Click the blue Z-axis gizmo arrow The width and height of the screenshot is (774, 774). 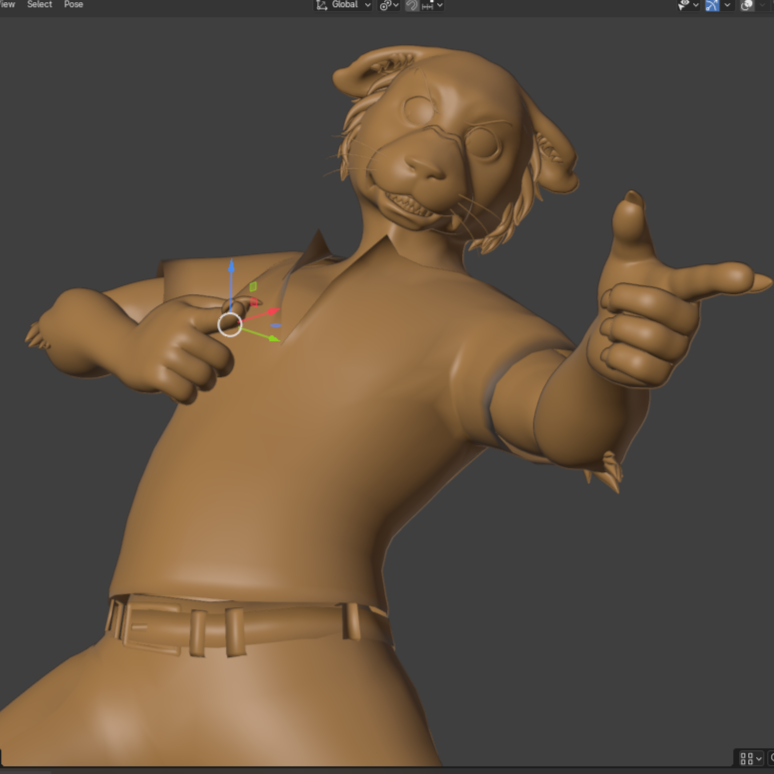click(x=231, y=267)
